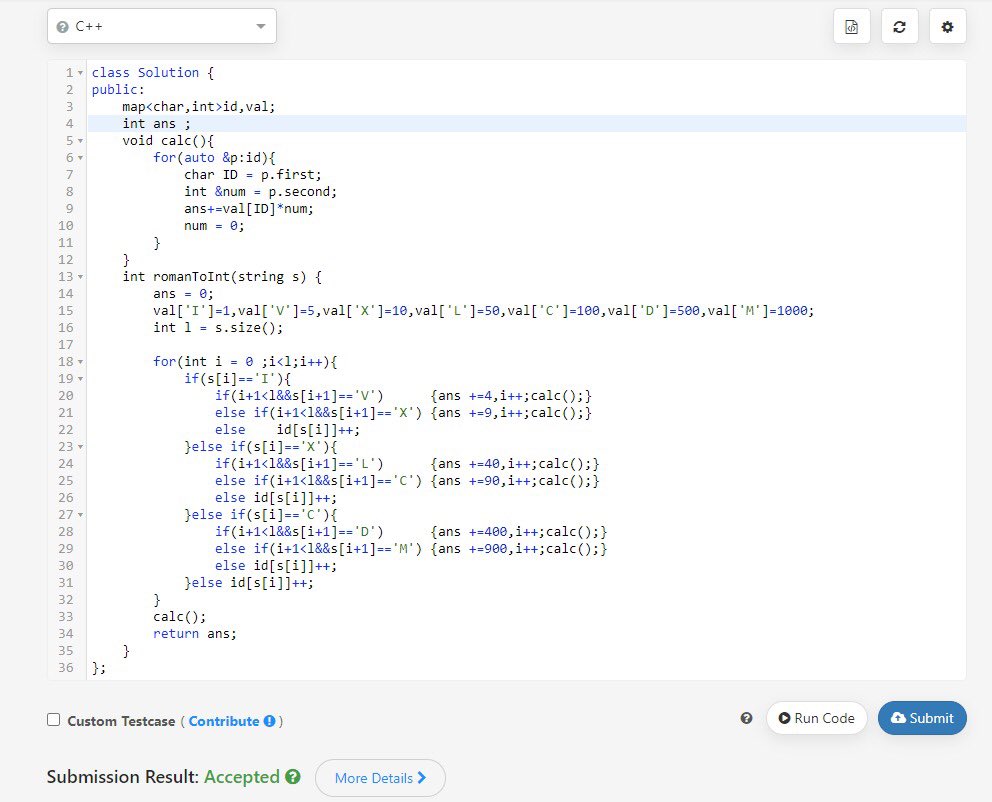
Task: Click the code snippet document icon
Action: (852, 27)
